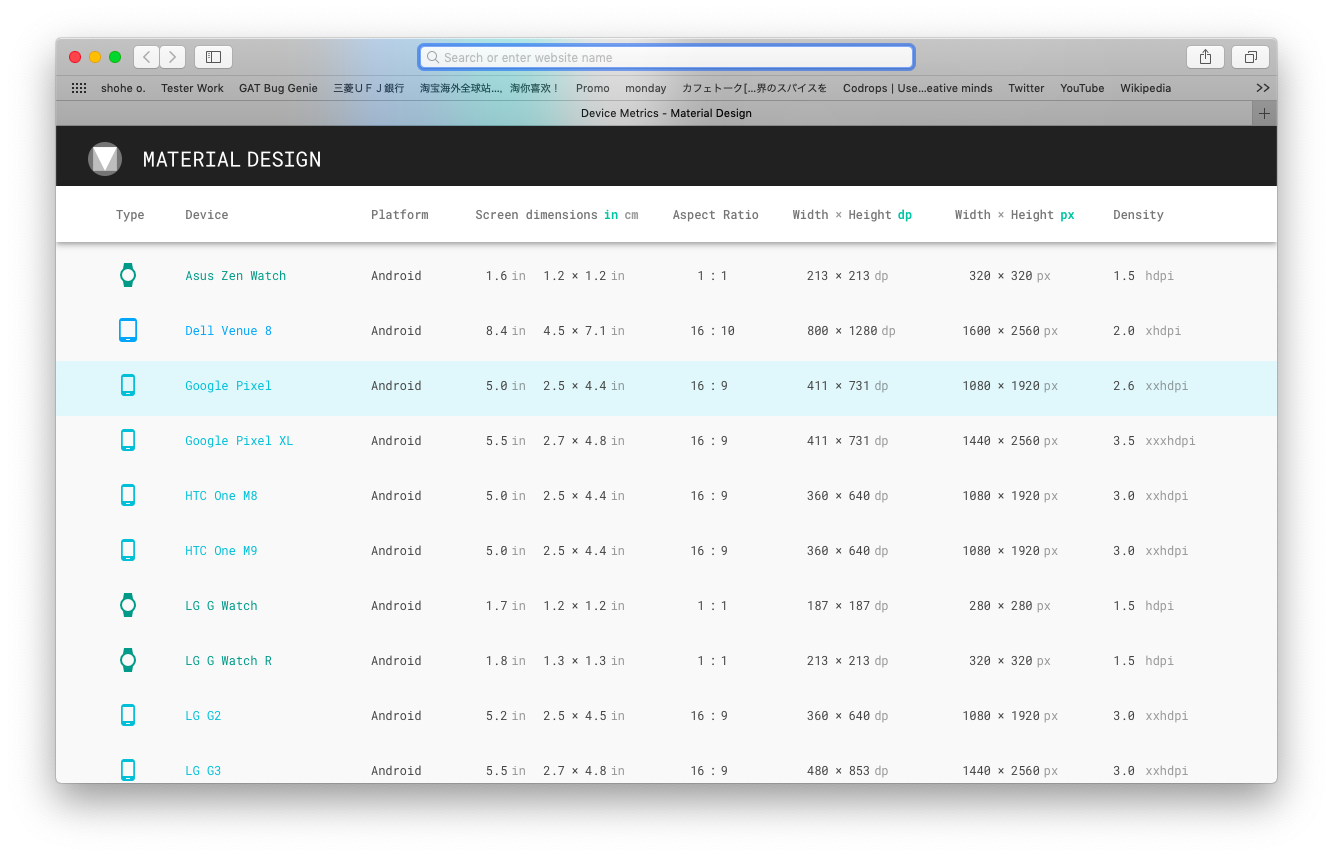Open the LG G2 link
This screenshot has height=857, width=1333.
click(x=203, y=716)
